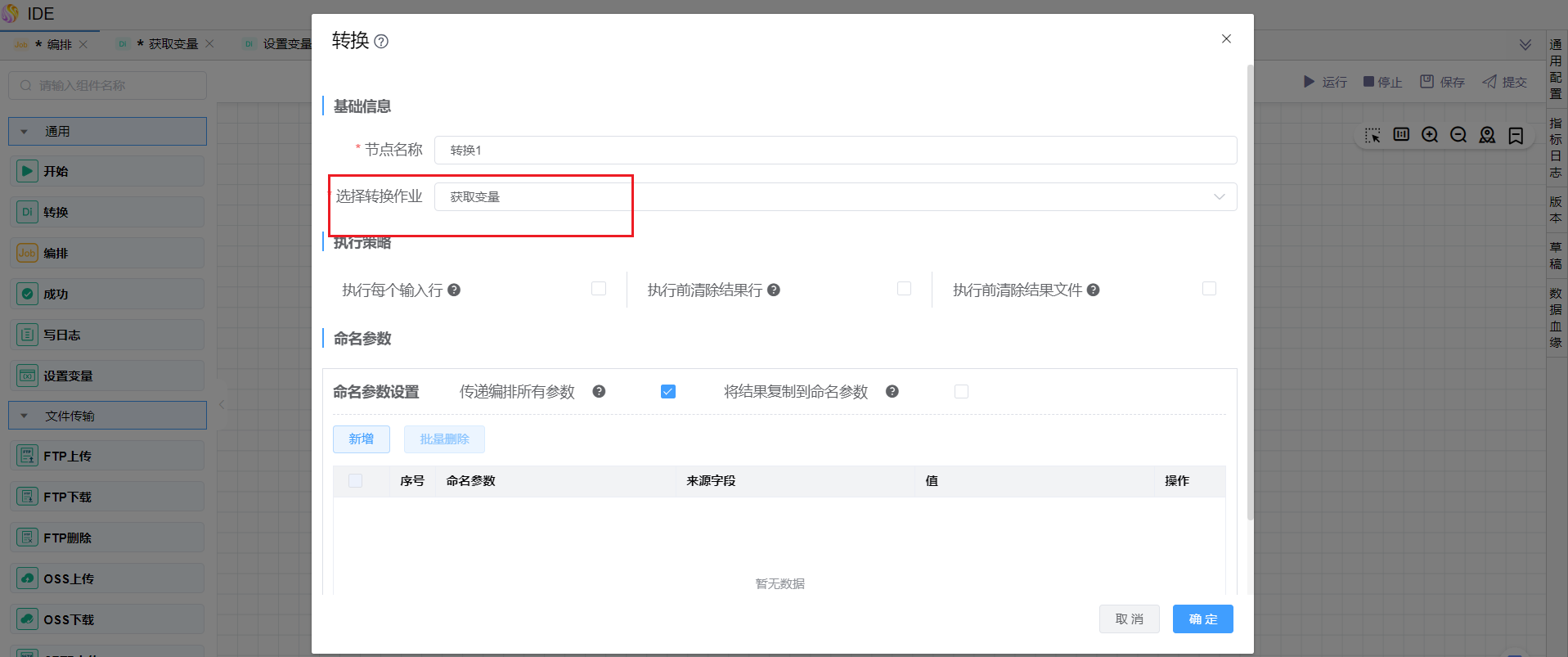This screenshot has height=657, width=1568.
Task: Click the dialog's vertical scrollbar
Action: pyautogui.click(x=1250, y=295)
